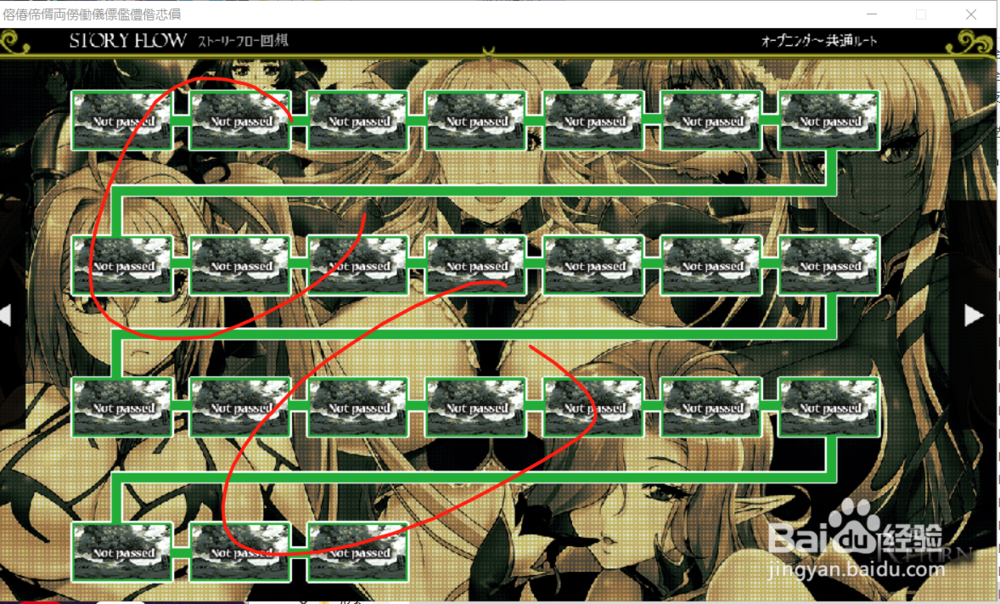This screenshot has height=604, width=1000.
Task: Open fifth scene thumbnail in second row
Action: tap(593, 265)
